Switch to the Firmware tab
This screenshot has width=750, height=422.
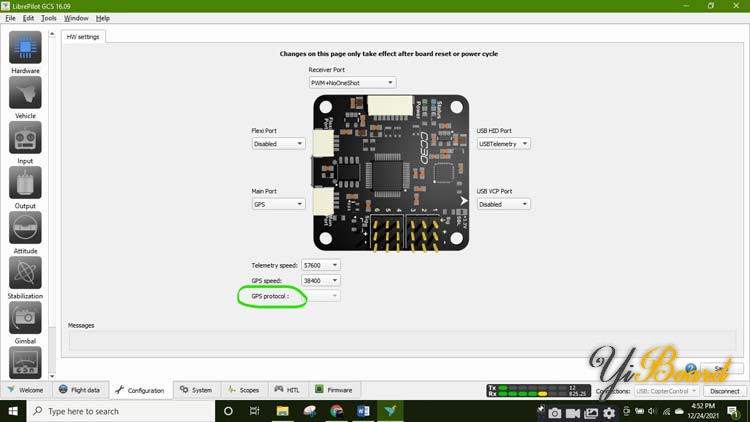pos(335,390)
